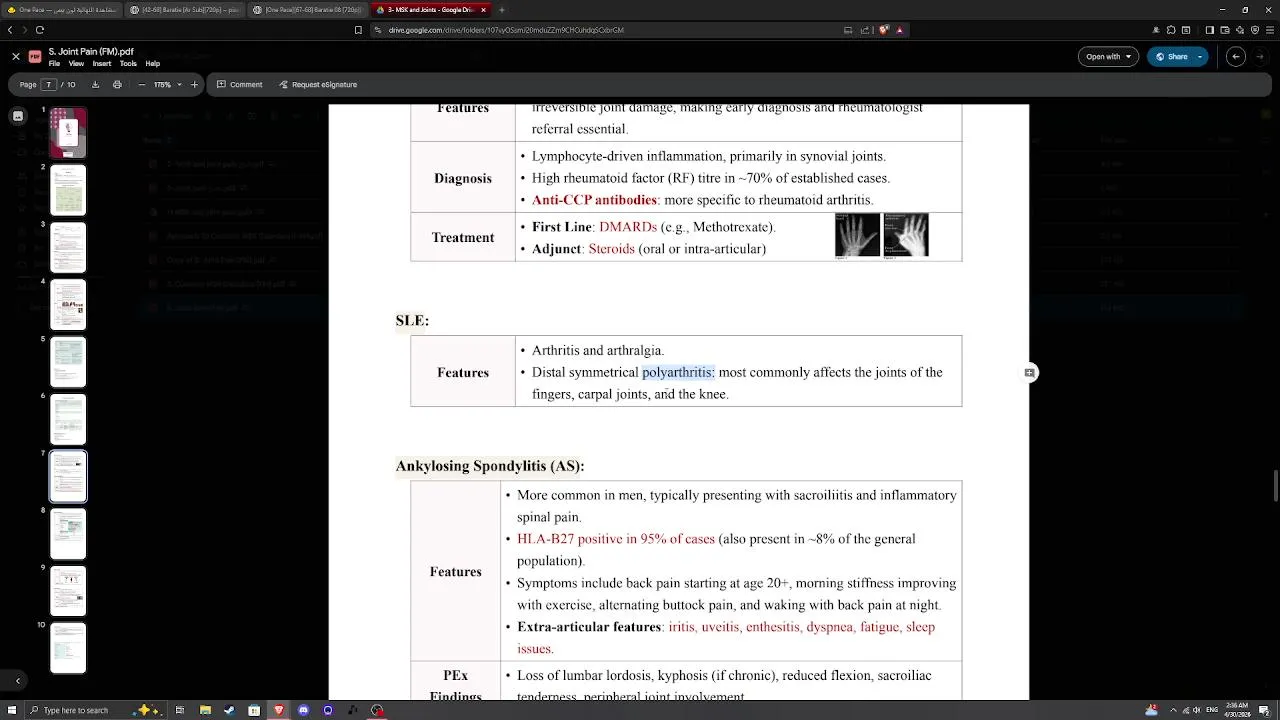Image resolution: width=1280 pixels, height=720 pixels.
Task: Open a new browser tab with plus
Action: tap(502, 10)
